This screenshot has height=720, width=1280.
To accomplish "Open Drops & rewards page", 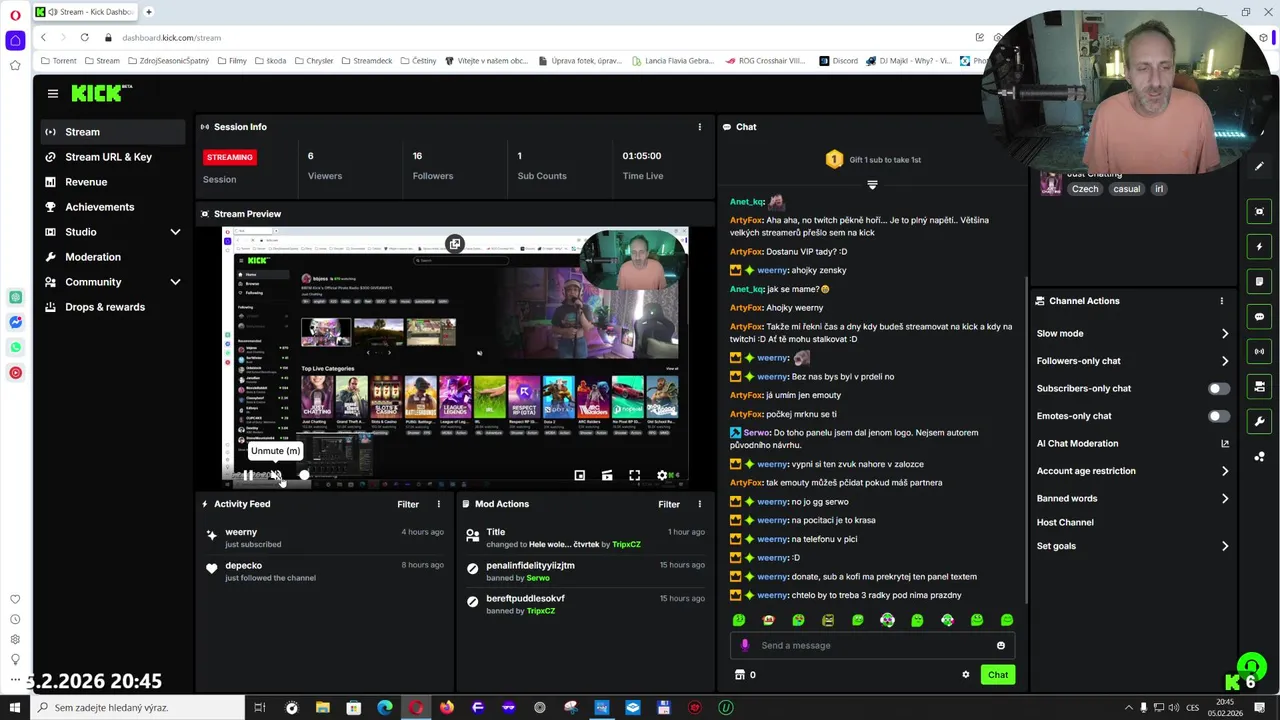I will 113,307.
